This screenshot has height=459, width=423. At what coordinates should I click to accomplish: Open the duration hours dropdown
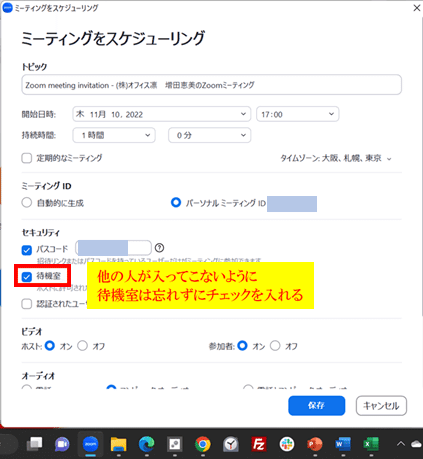[114, 135]
